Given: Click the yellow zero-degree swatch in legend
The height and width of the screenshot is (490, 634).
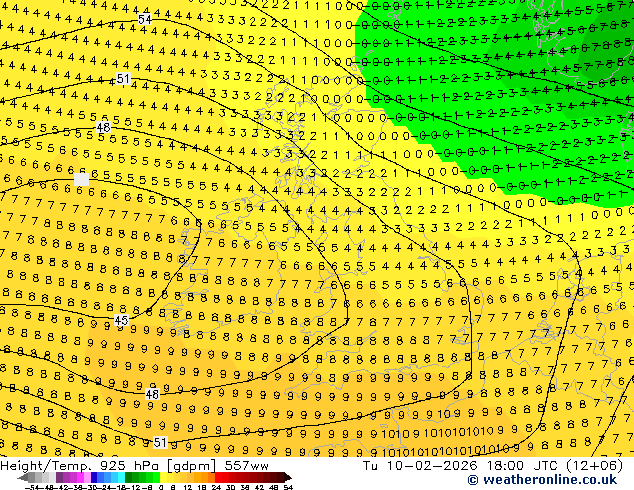Looking at the screenshot, I should [x=163, y=477].
